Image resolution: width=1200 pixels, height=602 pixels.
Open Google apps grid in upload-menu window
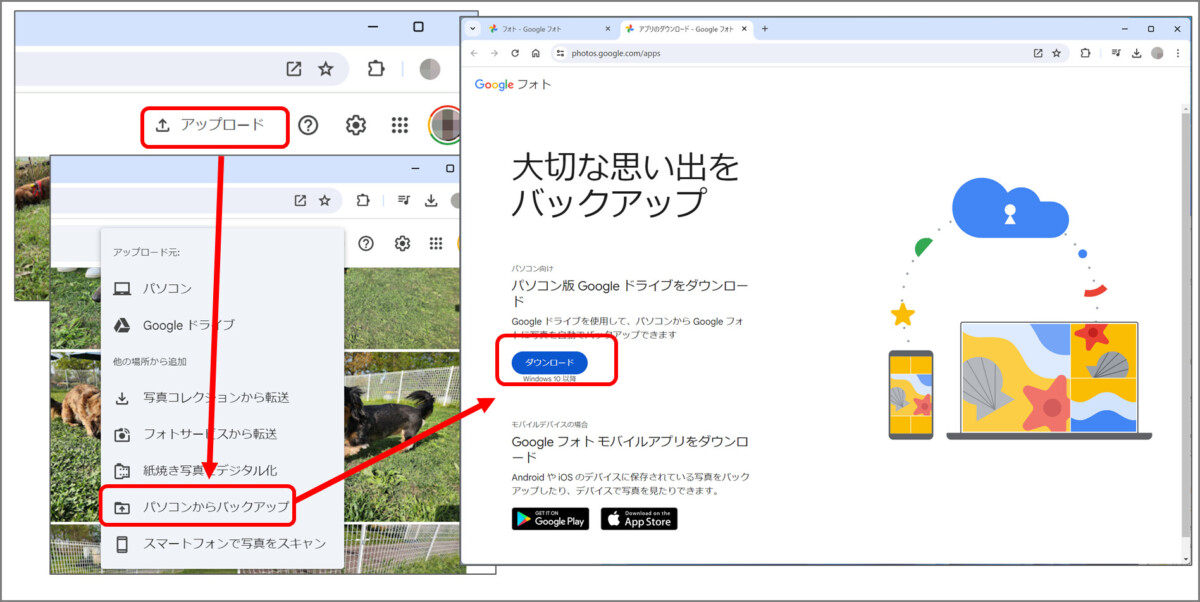pos(436,243)
